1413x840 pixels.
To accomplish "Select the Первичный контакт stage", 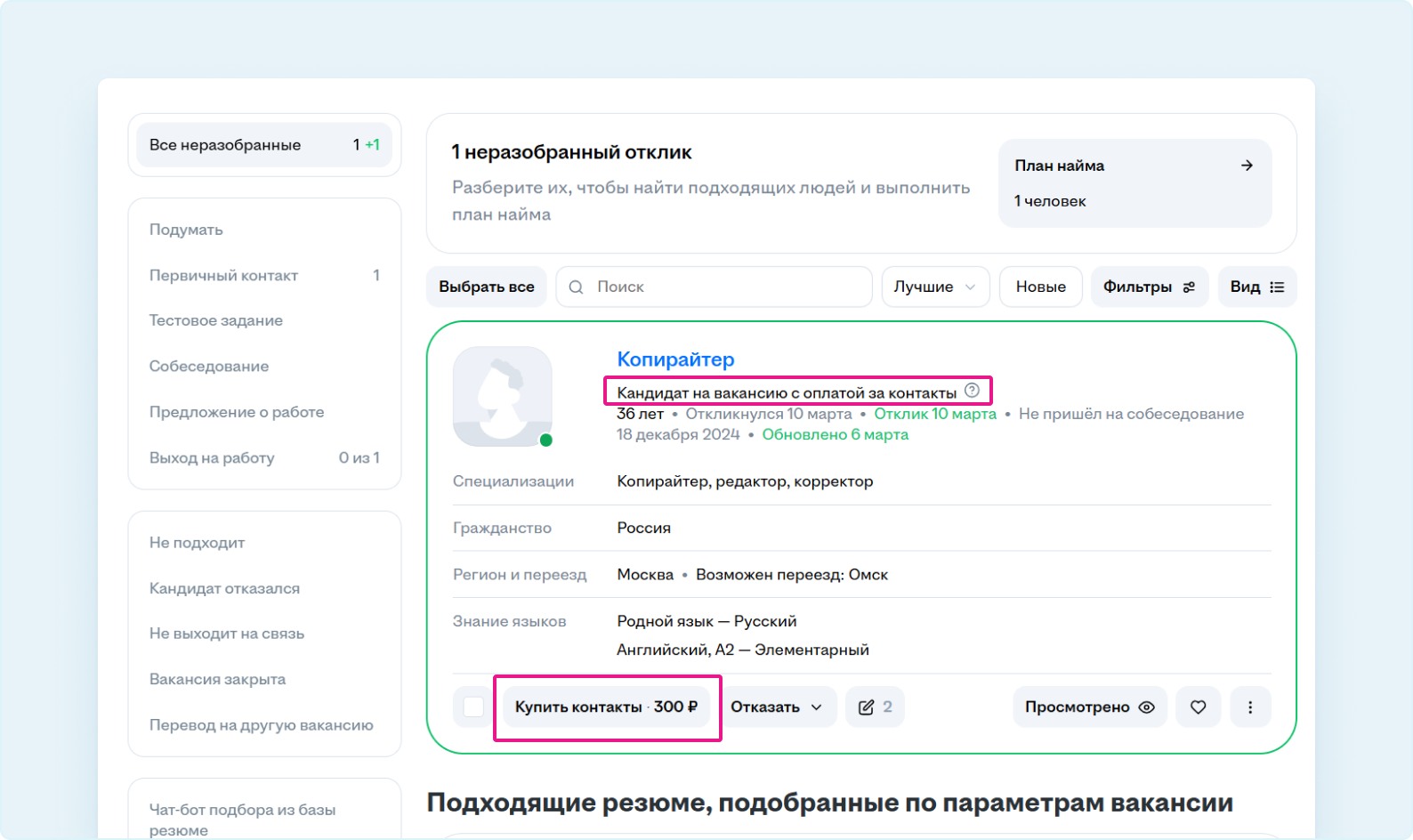I will pyautogui.click(x=224, y=276).
